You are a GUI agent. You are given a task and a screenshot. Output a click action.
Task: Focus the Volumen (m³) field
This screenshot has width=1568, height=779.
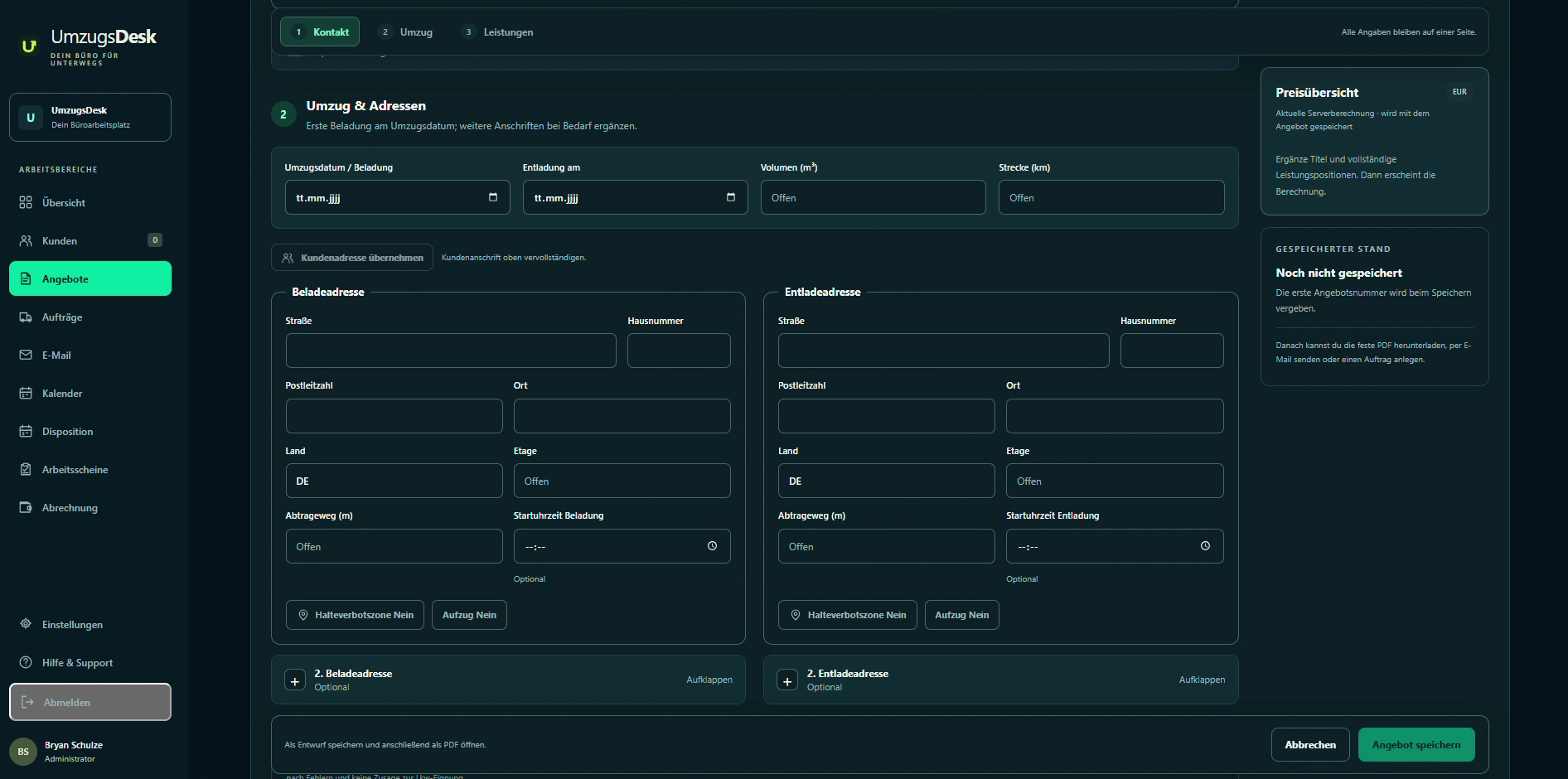click(x=874, y=197)
